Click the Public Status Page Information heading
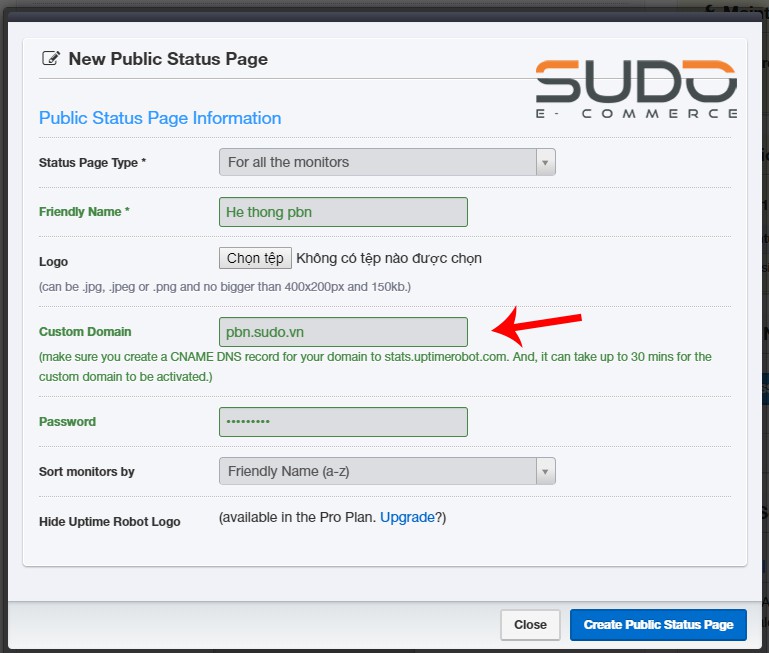769x653 pixels. [160, 118]
